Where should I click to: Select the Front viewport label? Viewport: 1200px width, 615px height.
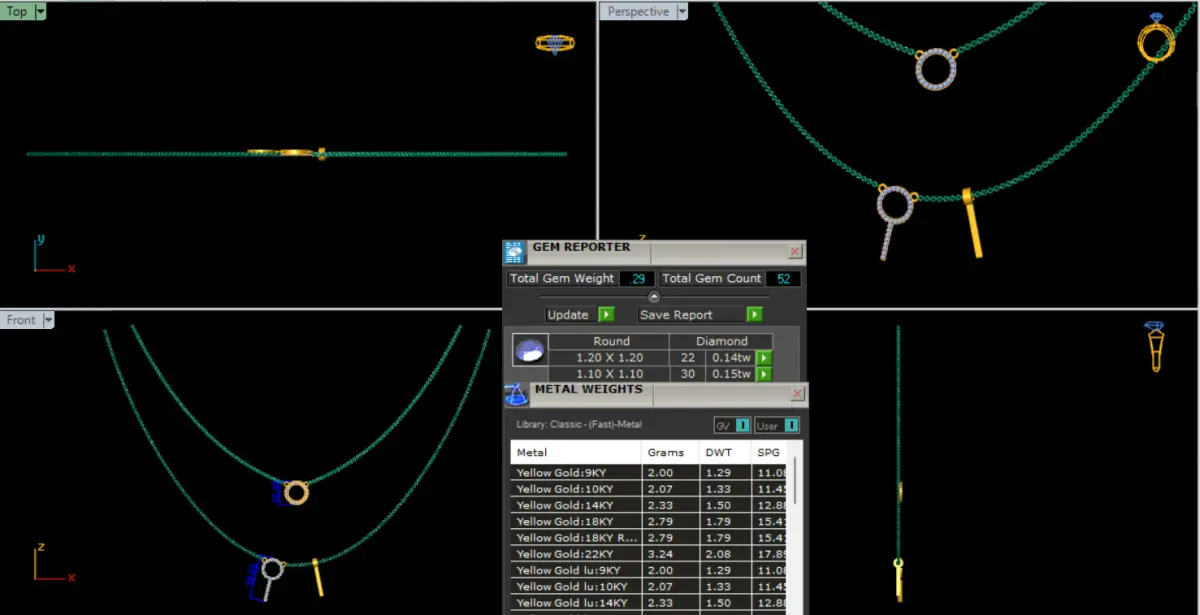point(21,320)
